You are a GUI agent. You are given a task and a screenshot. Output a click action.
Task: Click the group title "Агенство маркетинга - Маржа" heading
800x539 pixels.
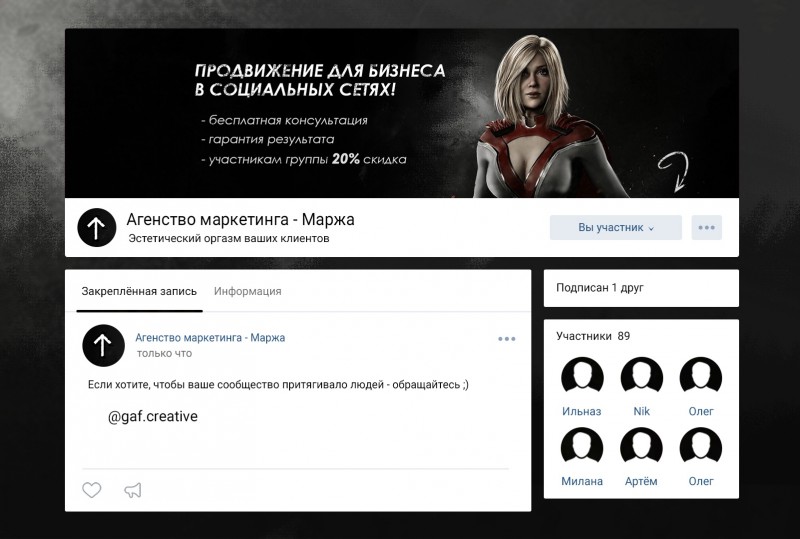[x=240, y=219]
